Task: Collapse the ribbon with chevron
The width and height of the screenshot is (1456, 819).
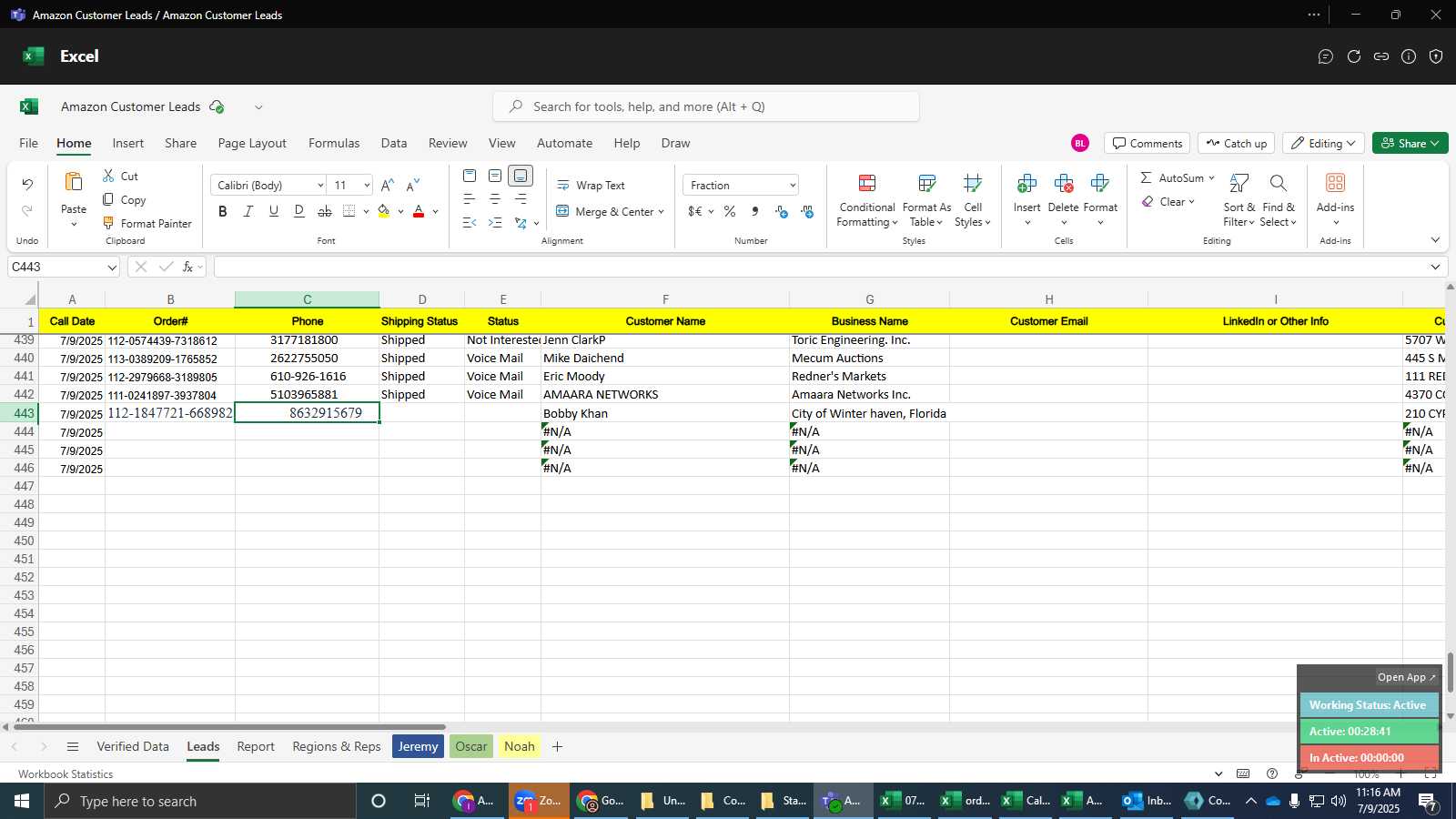Action: point(1435,240)
